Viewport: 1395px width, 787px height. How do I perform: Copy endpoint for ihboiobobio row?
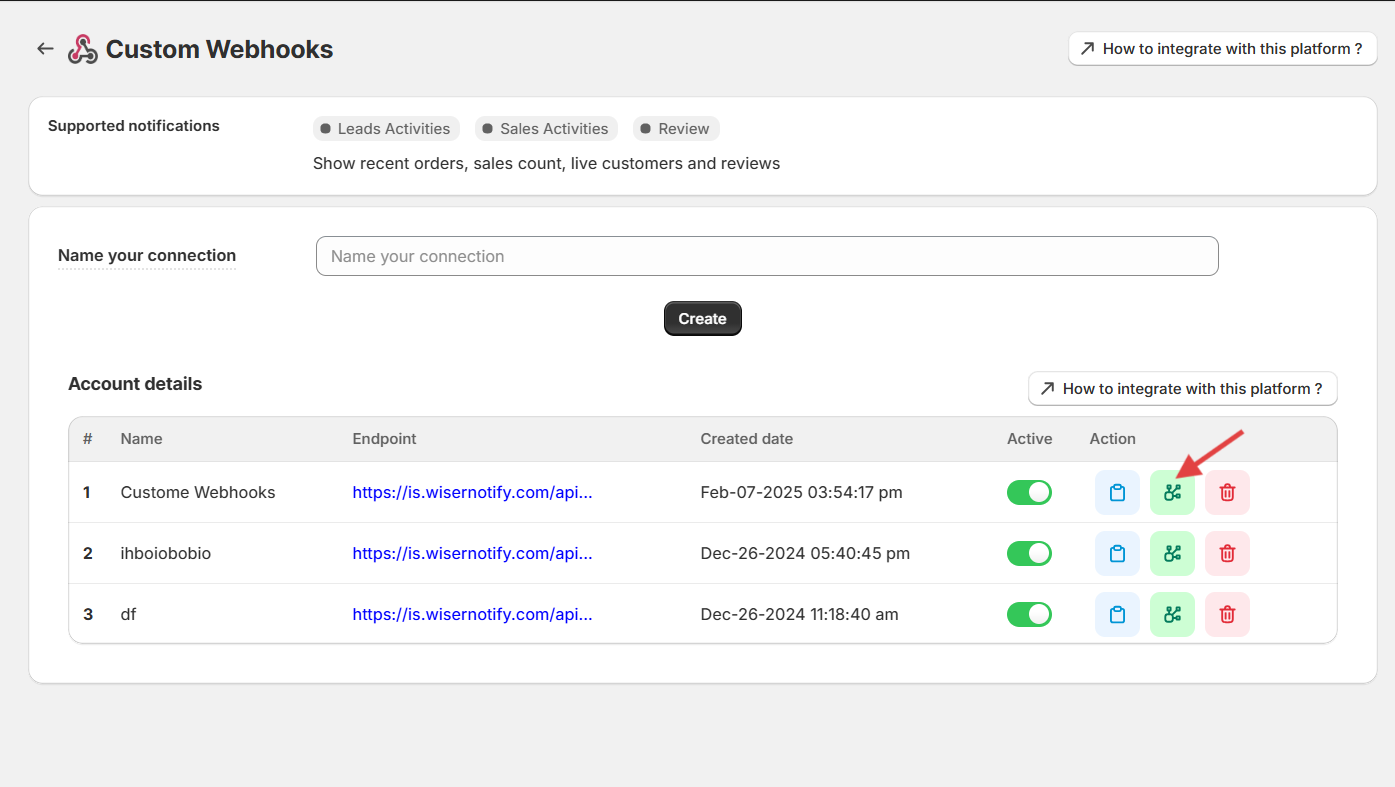(x=1117, y=553)
